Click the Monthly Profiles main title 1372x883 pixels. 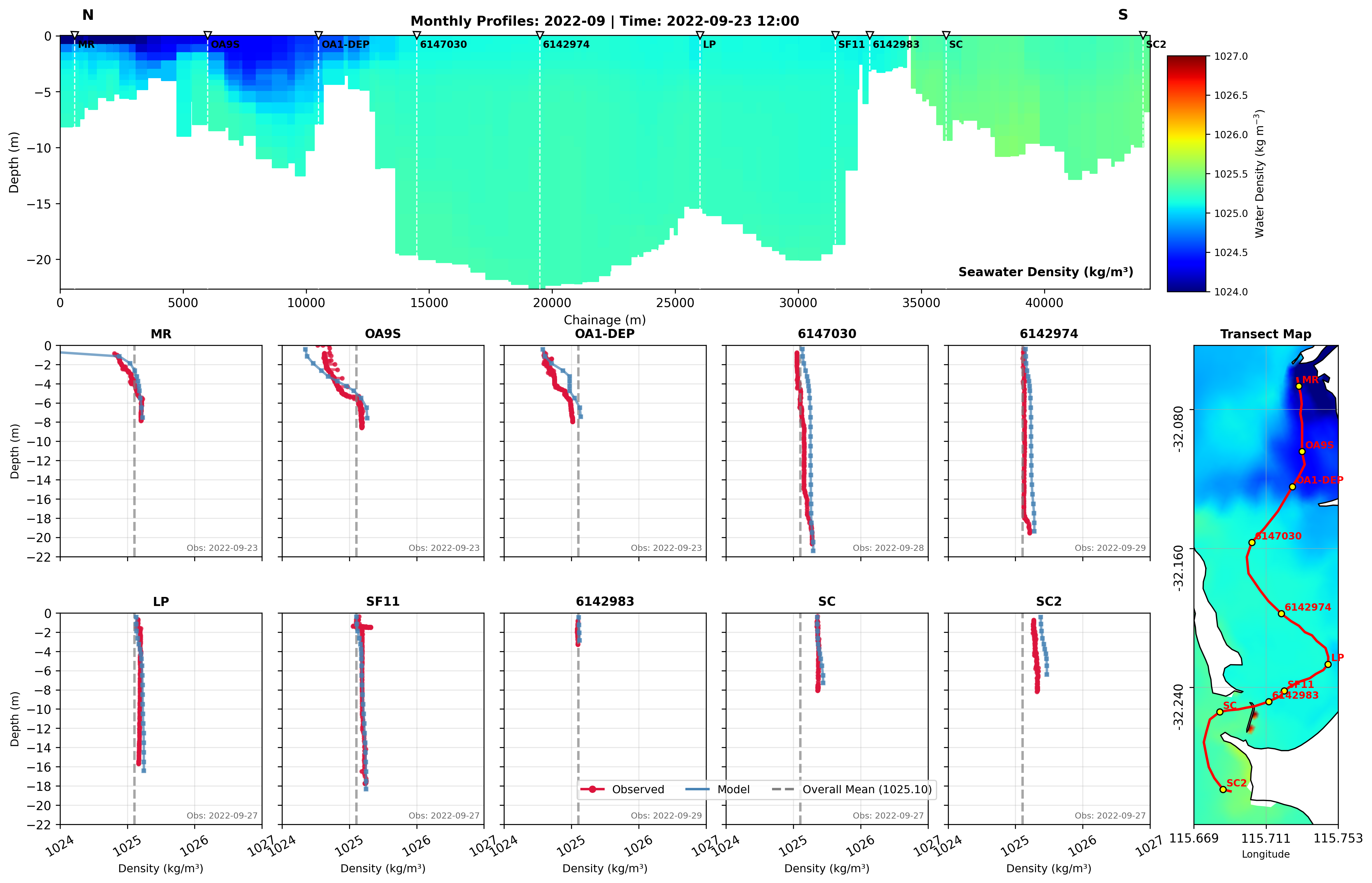[x=604, y=21]
